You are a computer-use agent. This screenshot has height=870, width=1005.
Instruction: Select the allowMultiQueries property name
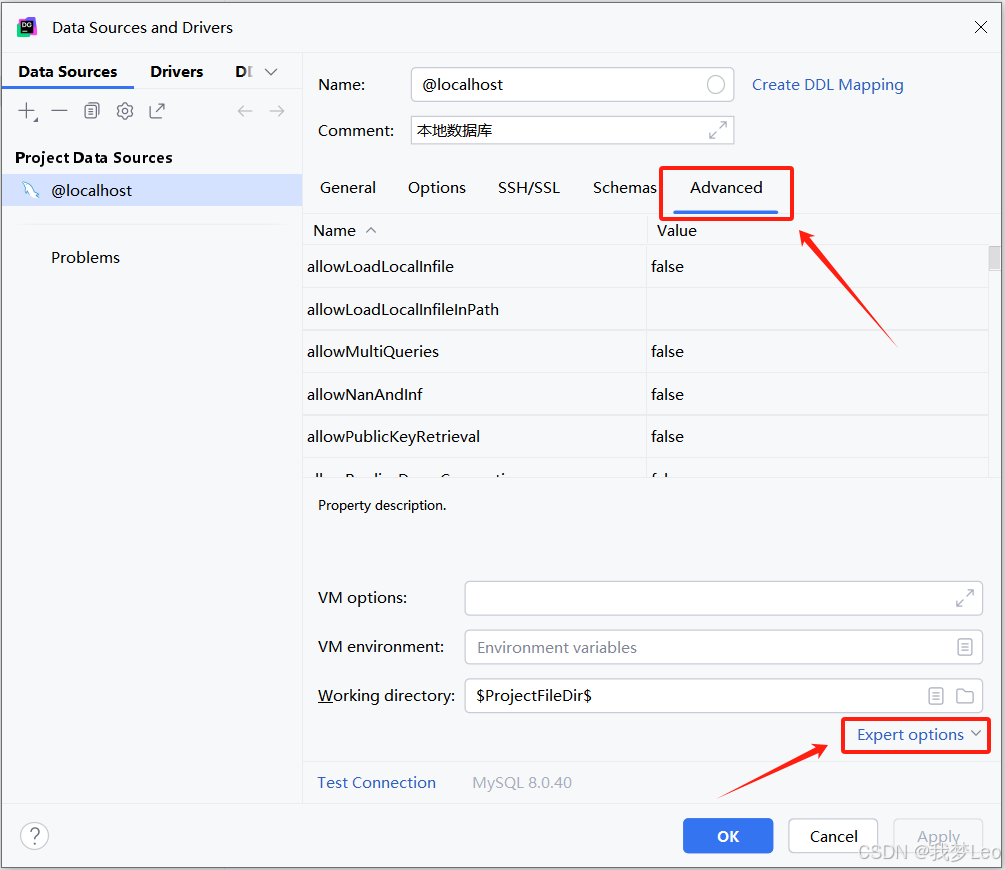pyautogui.click(x=373, y=351)
